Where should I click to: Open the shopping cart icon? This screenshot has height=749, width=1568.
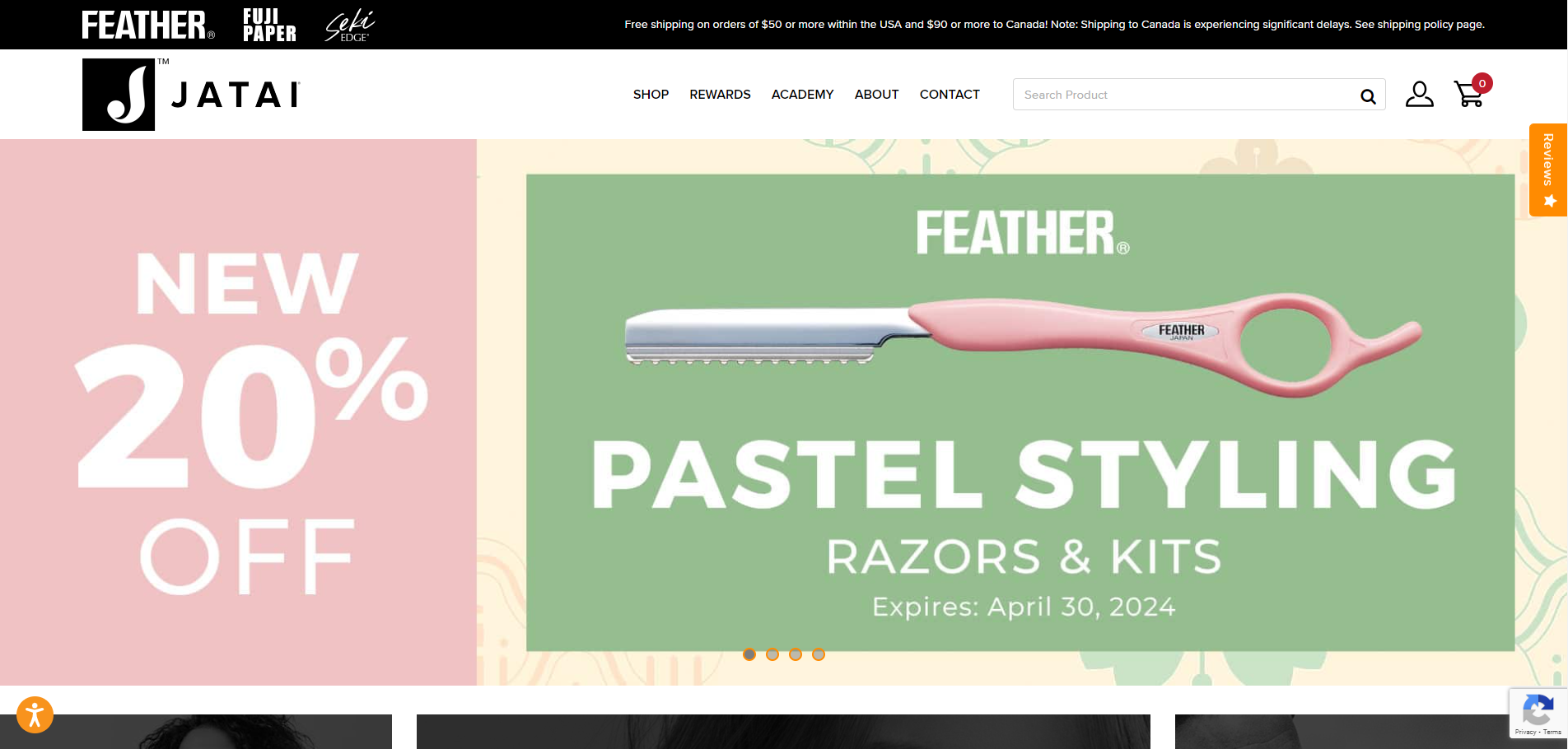click(x=1468, y=95)
